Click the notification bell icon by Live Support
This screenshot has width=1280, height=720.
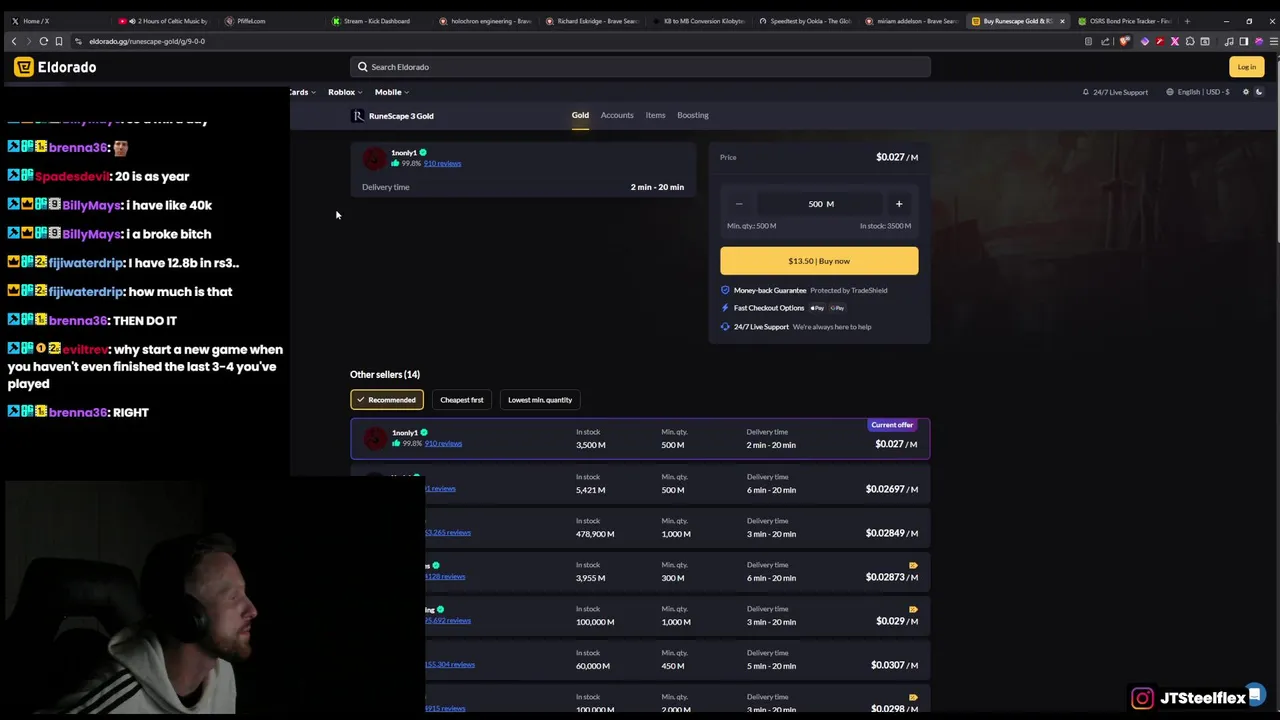click(x=1085, y=92)
